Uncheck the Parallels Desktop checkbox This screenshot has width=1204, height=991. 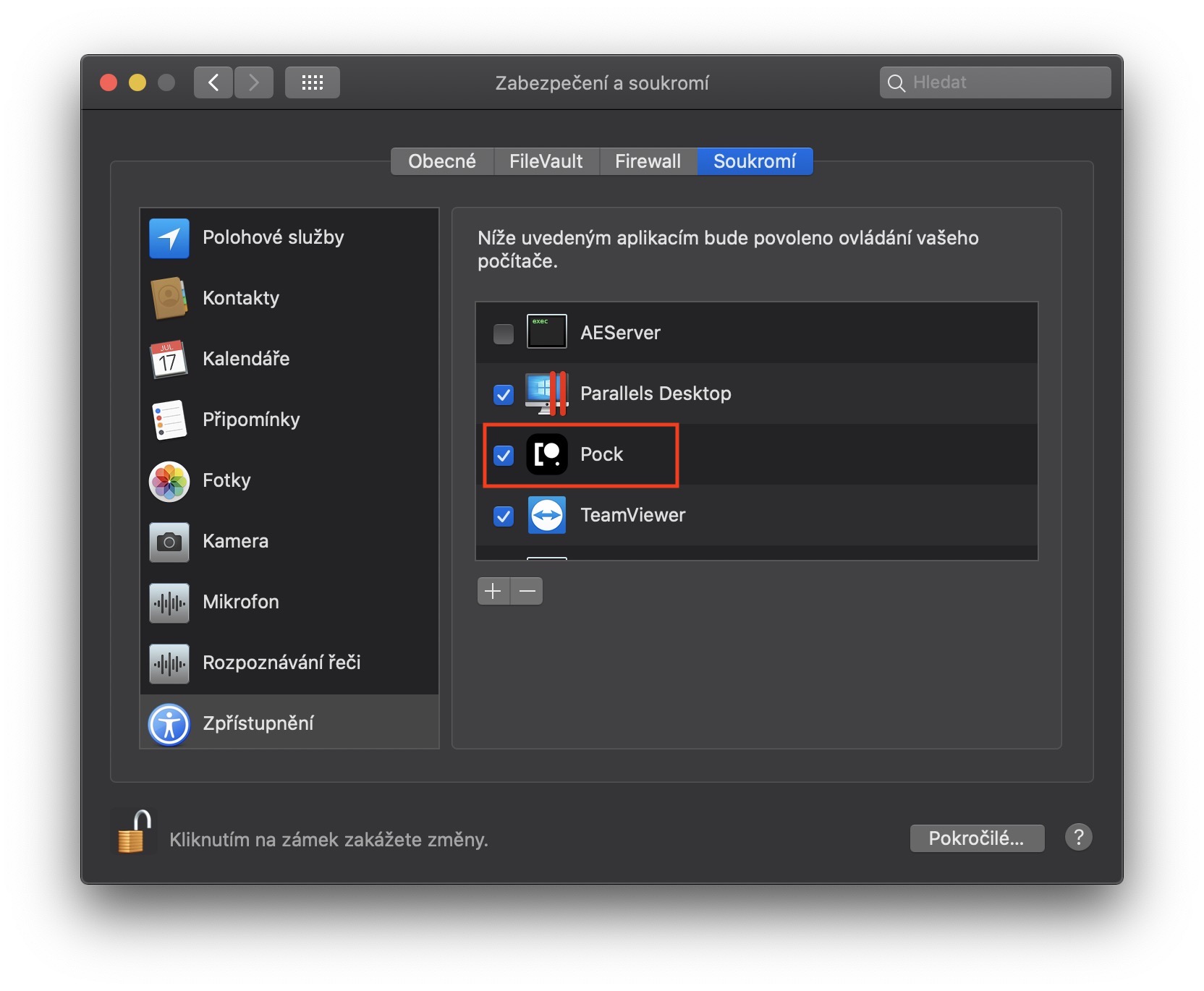pyautogui.click(x=504, y=394)
